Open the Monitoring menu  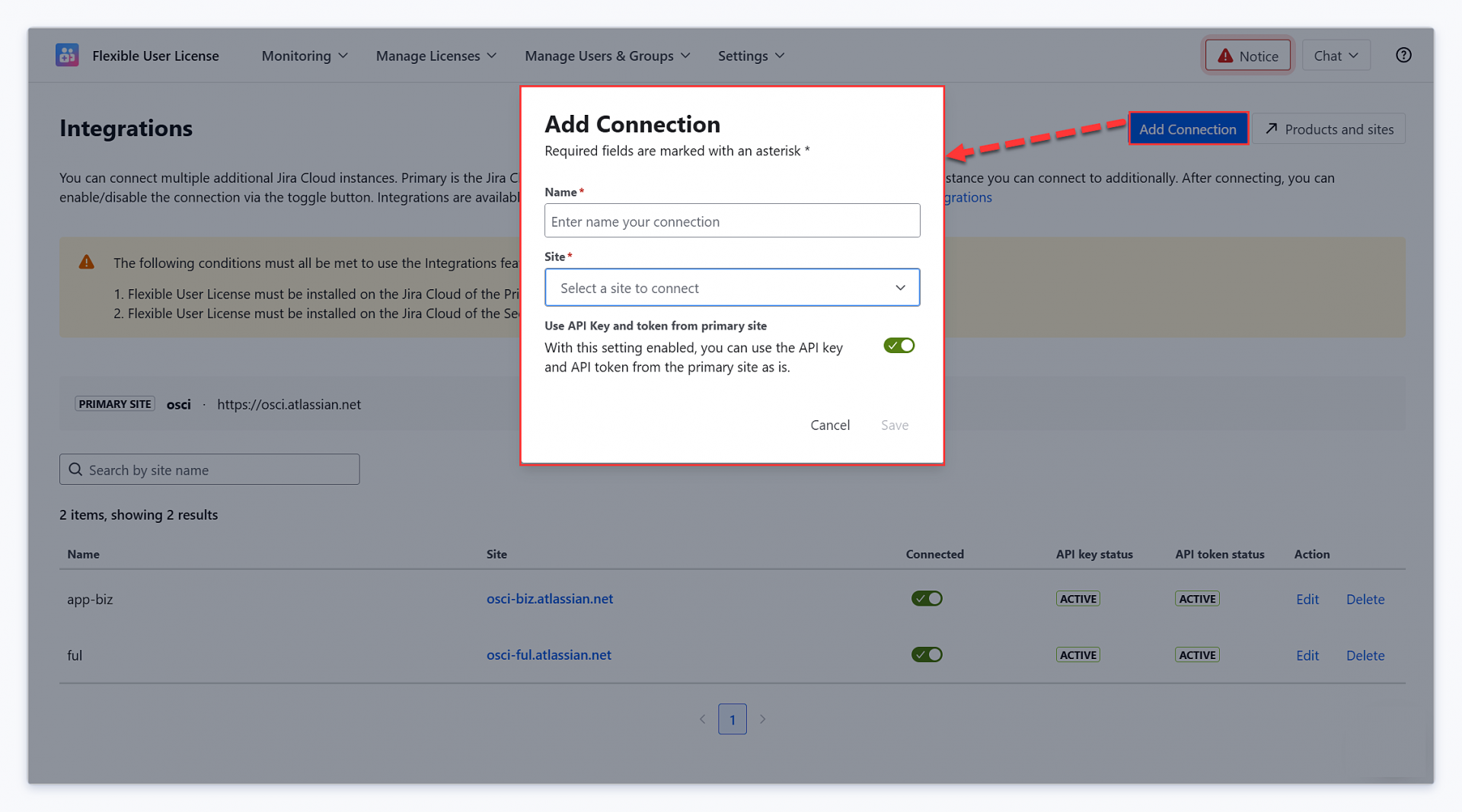pyautogui.click(x=305, y=56)
